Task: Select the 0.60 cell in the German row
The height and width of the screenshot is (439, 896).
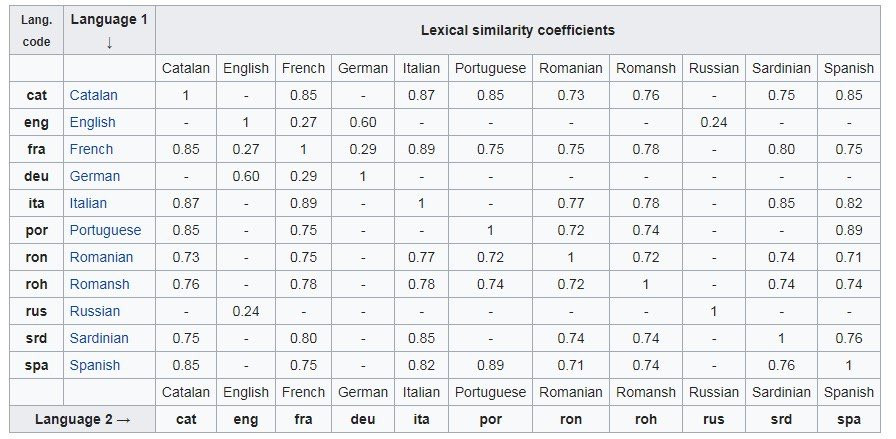Action: click(x=245, y=177)
